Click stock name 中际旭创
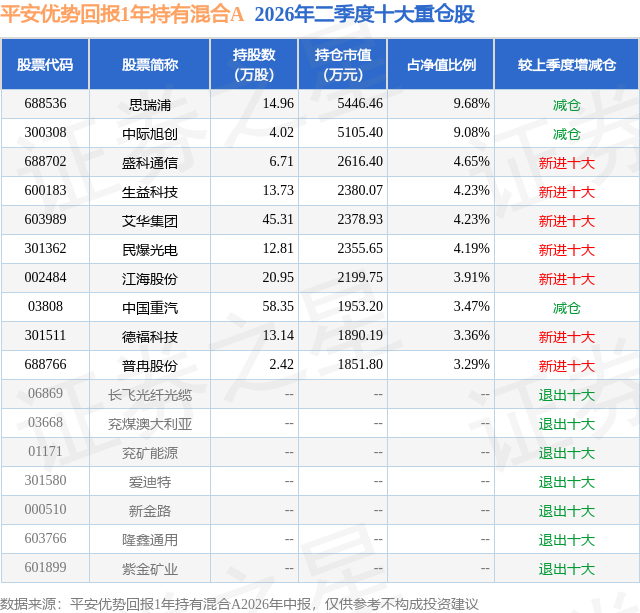640x613 pixels. coord(150,133)
